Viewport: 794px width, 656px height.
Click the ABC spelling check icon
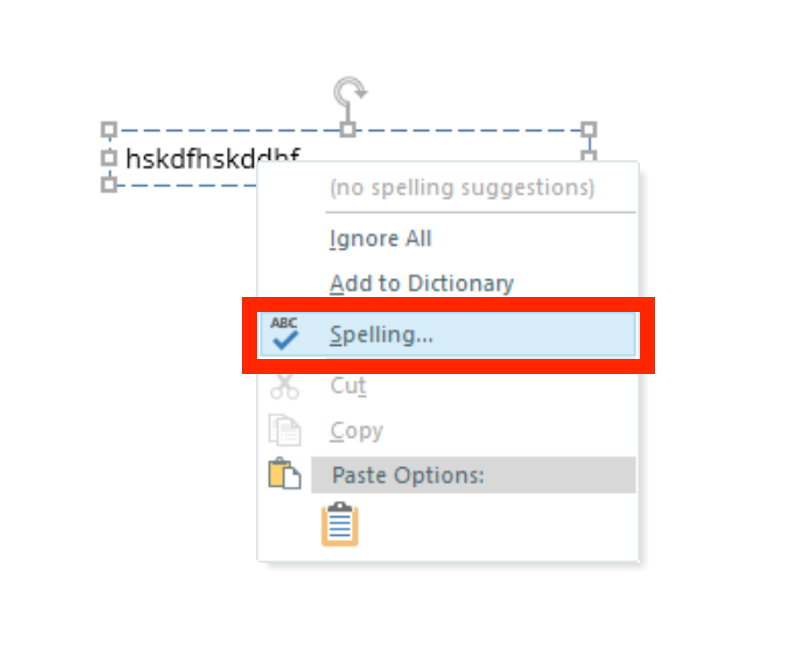[285, 333]
